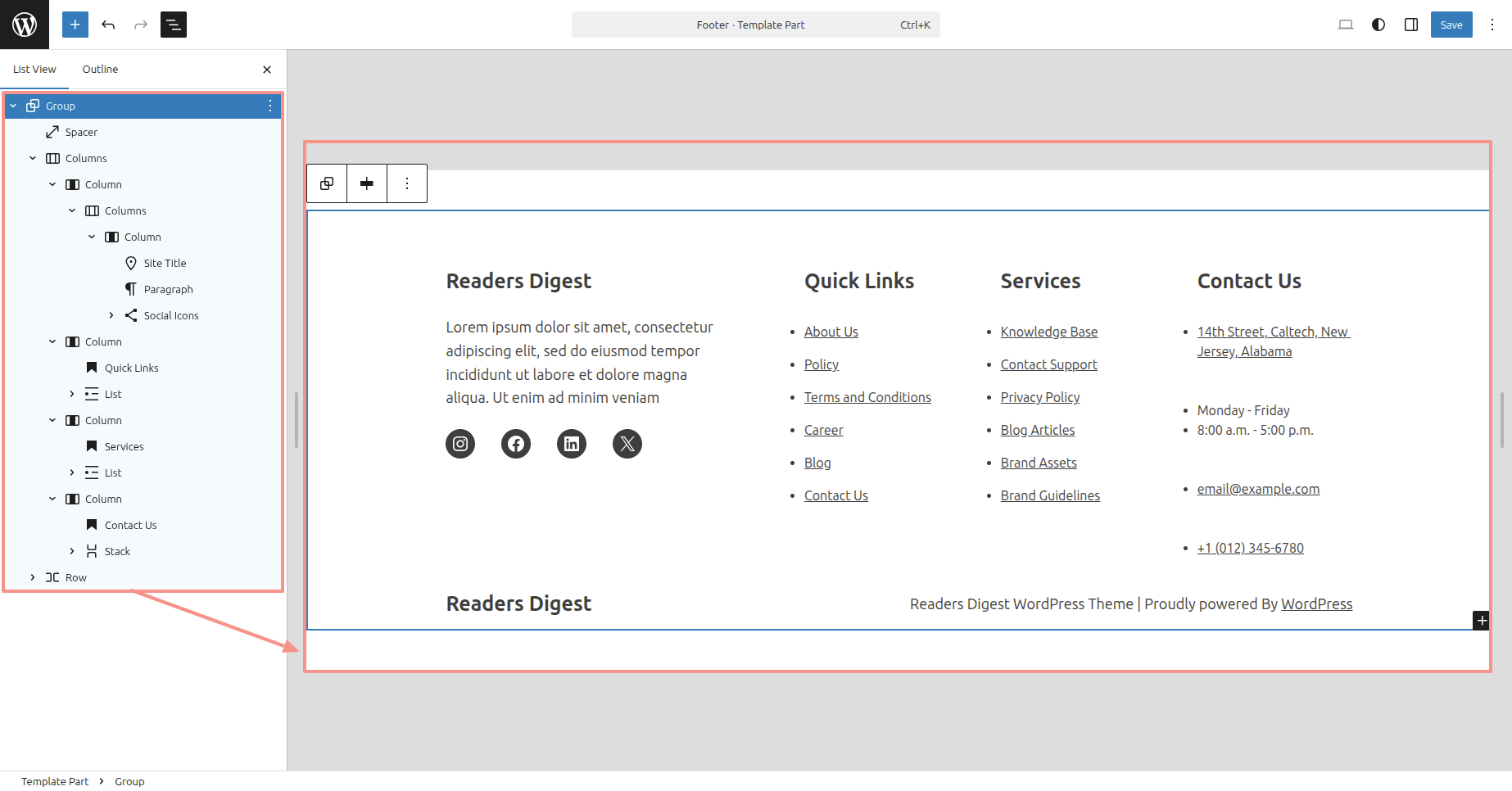Toggle the Styles half-circle icon
Image resolution: width=1512 pixels, height=791 pixels.
(1378, 25)
